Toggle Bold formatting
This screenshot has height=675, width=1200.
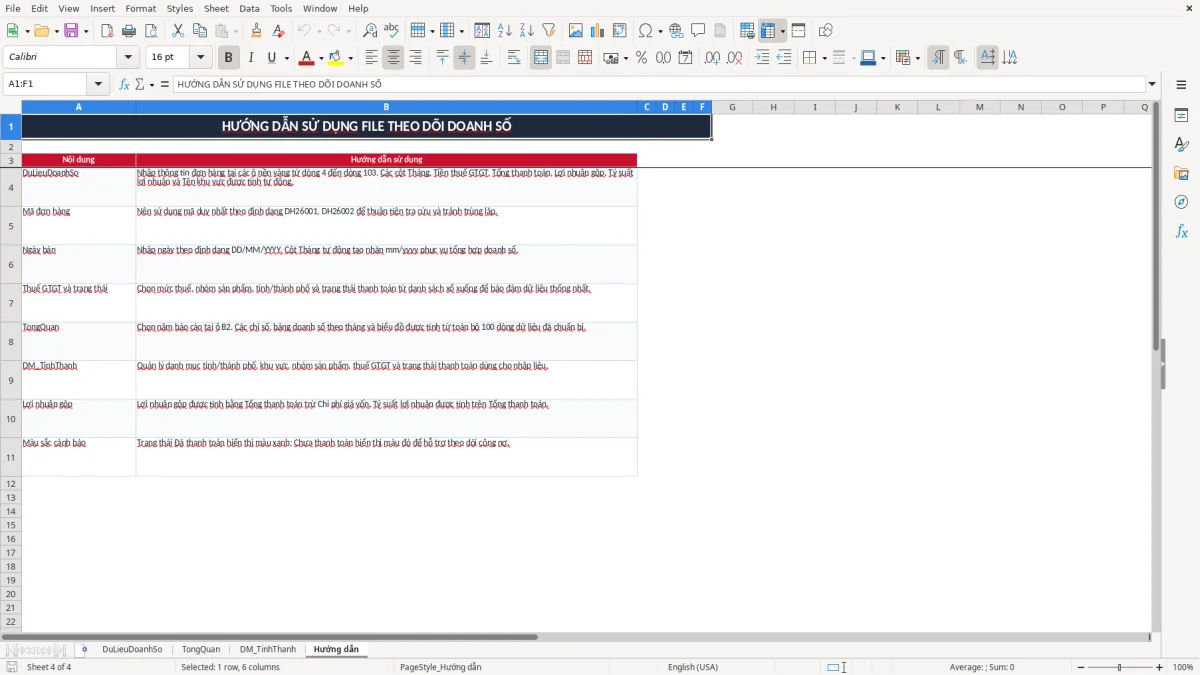[229, 58]
